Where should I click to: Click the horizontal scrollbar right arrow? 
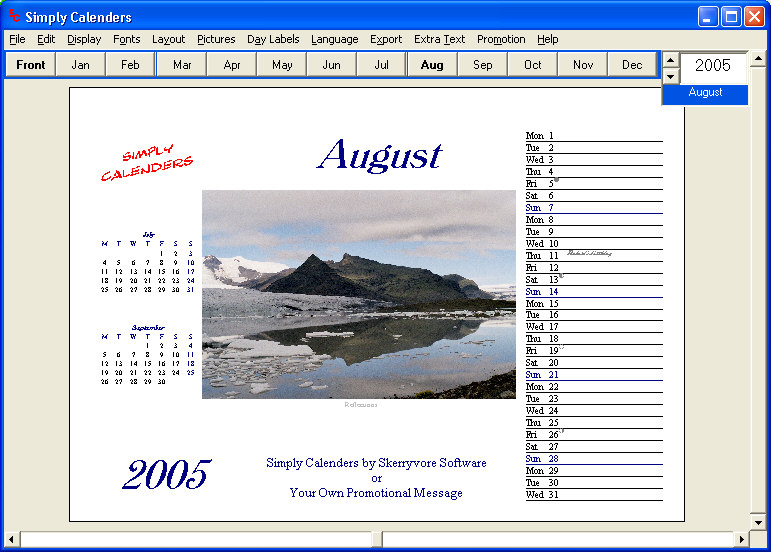(x=742, y=539)
